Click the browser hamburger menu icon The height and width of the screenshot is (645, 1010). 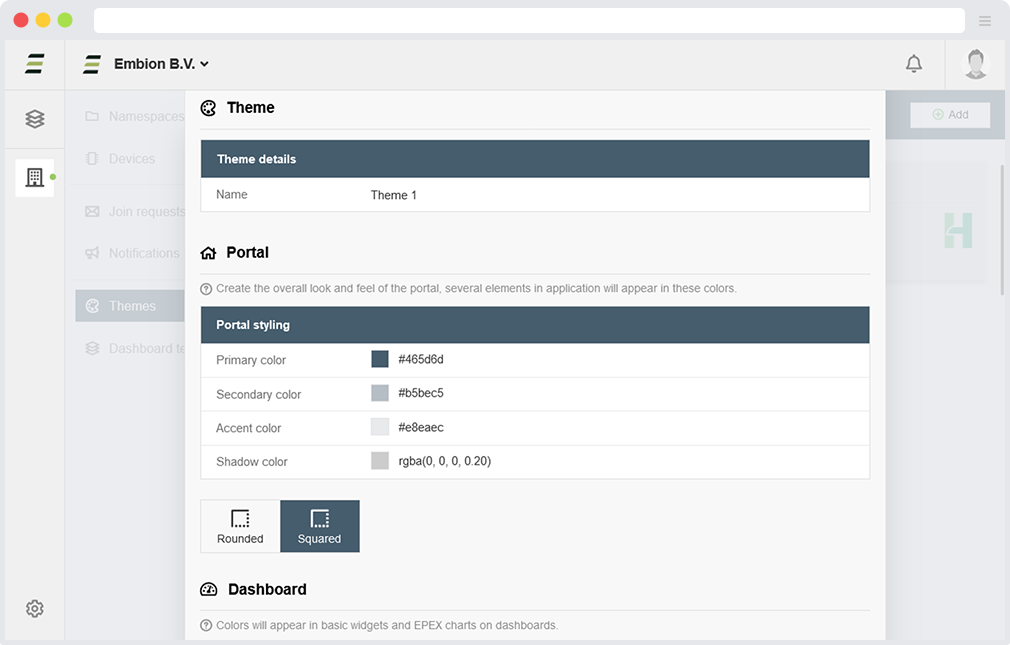985,21
